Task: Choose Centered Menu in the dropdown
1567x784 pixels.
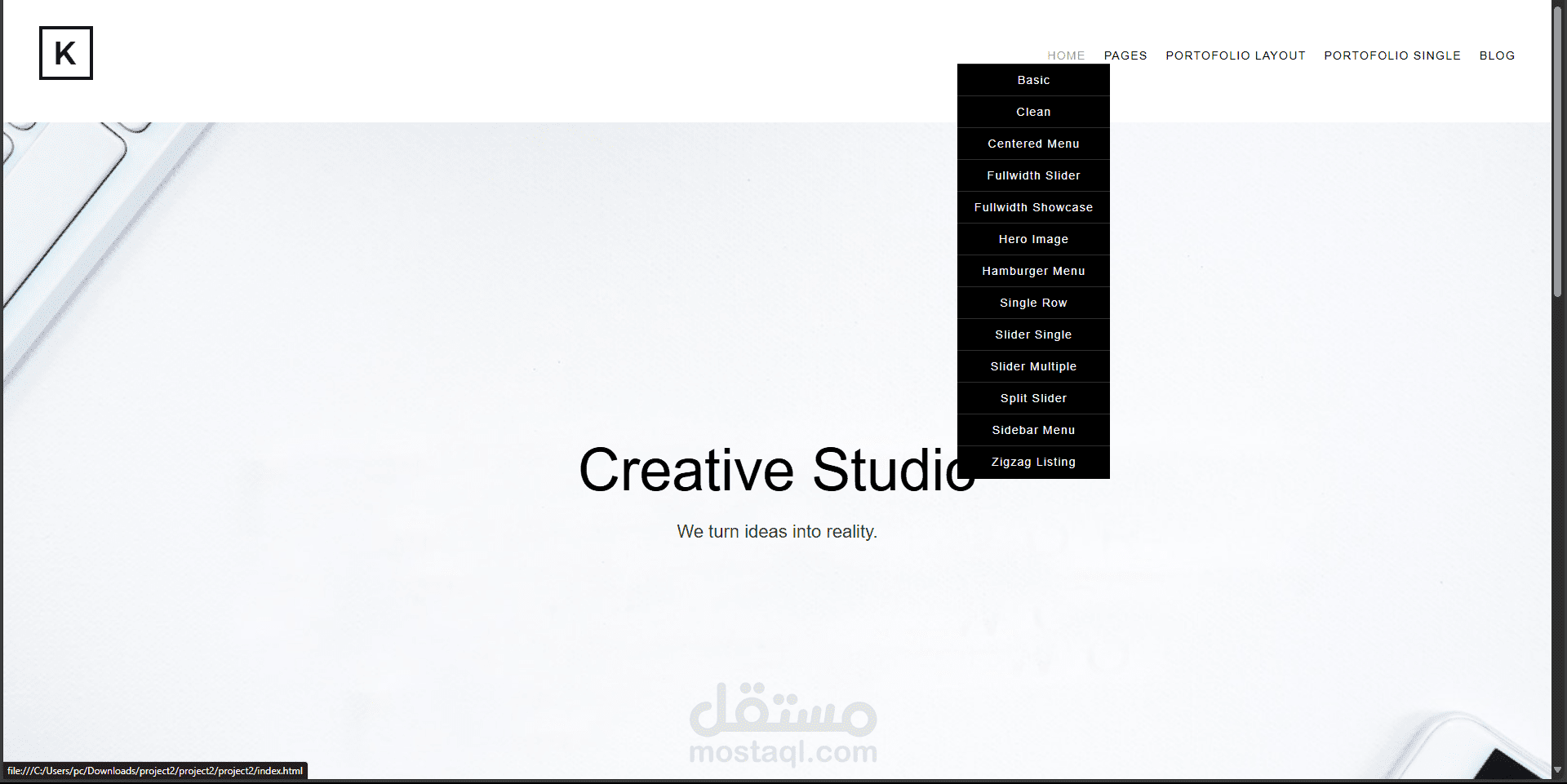Action: (1033, 144)
